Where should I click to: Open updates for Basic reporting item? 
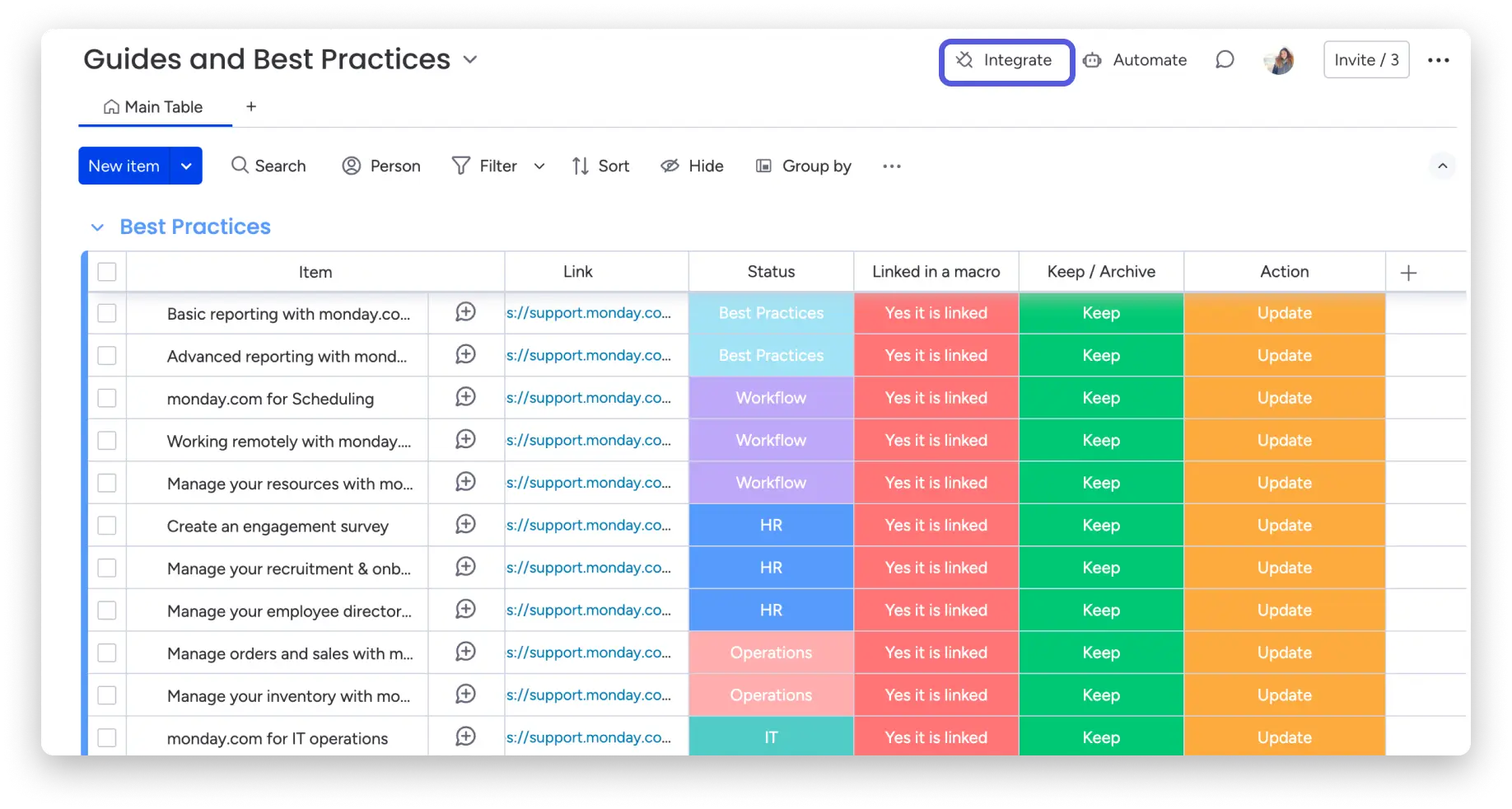[466, 312]
